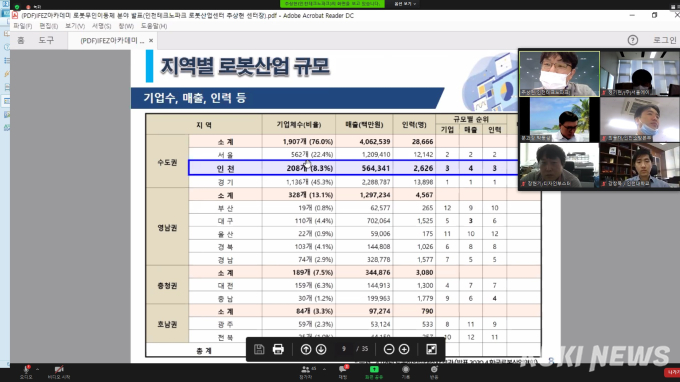Click the fit-page view icon in floating toolbar
Screen dimensions: 680x382
pyautogui.click(x=431, y=349)
